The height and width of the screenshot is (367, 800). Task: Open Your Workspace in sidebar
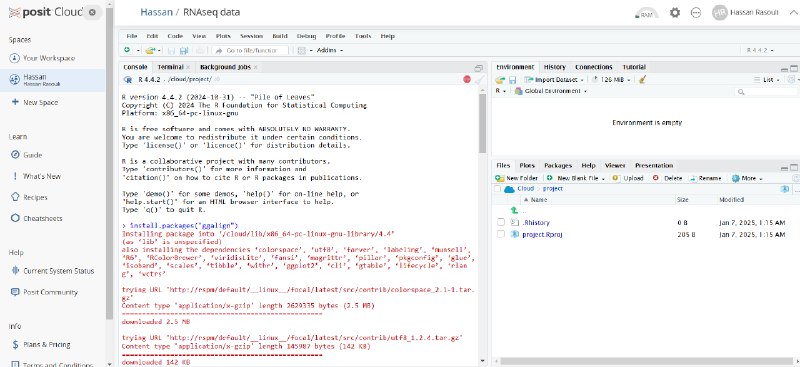[x=49, y=58]
